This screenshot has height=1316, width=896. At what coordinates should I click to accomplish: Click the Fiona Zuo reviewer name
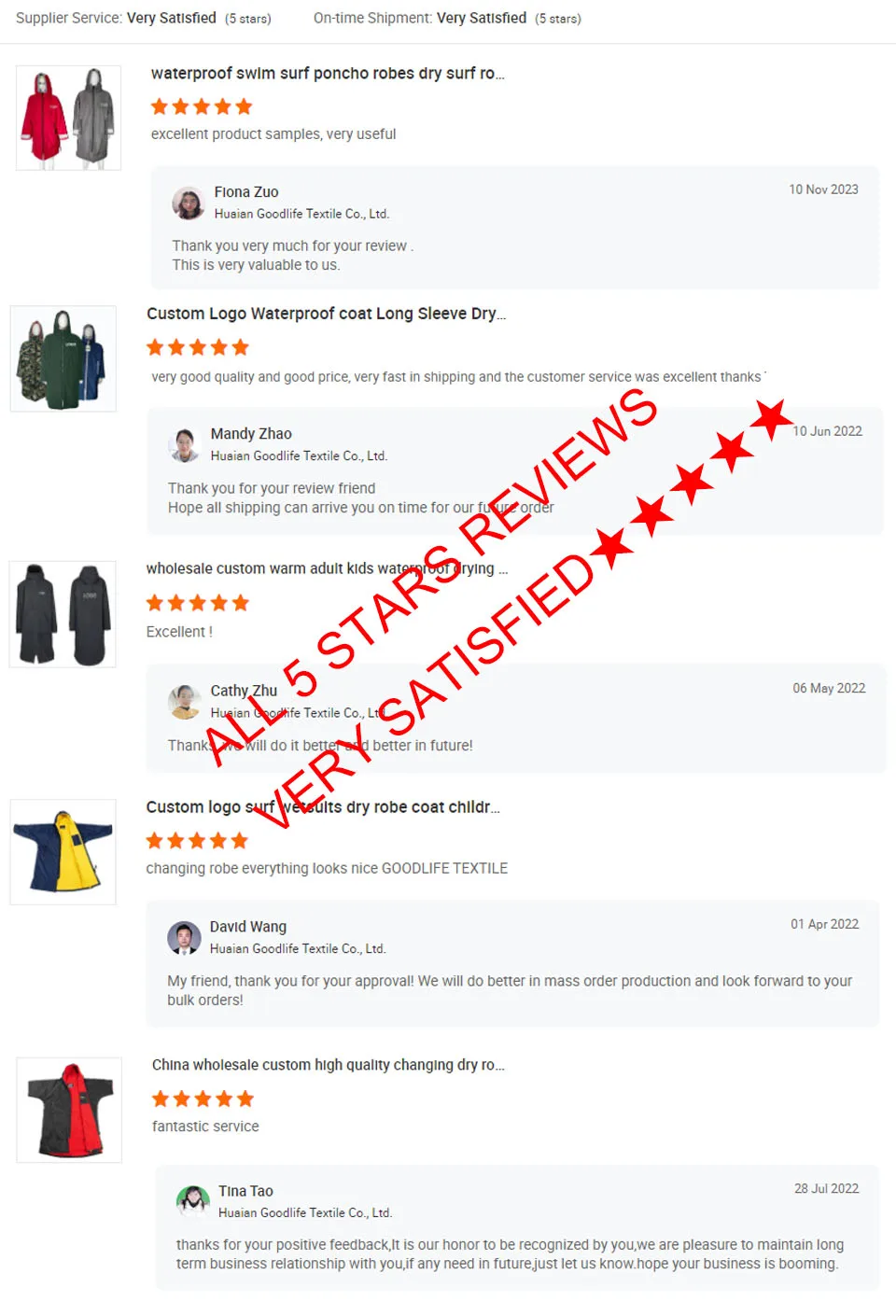(x=246, y=192)
